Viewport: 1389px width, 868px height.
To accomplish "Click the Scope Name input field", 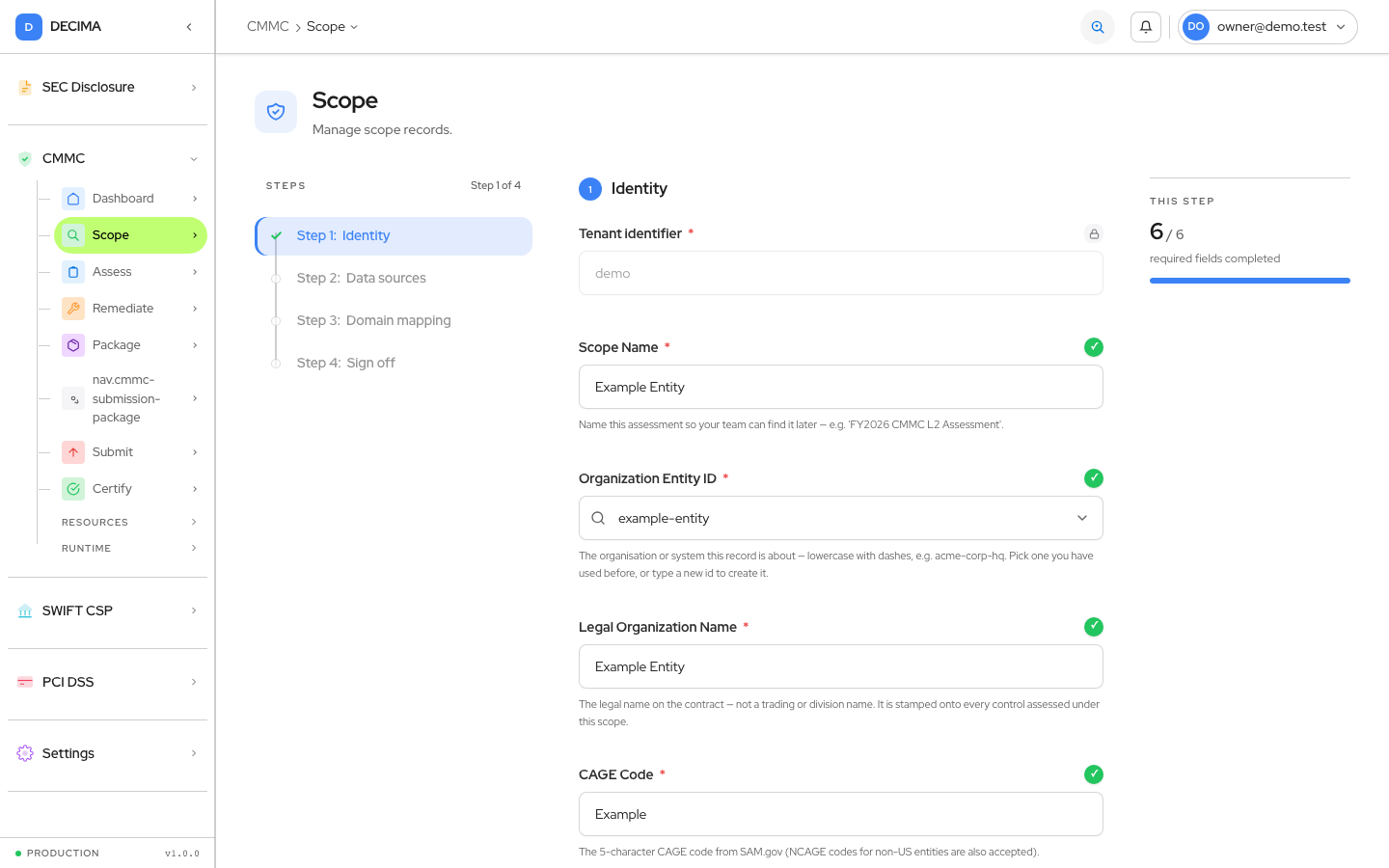I will (841, 387).
